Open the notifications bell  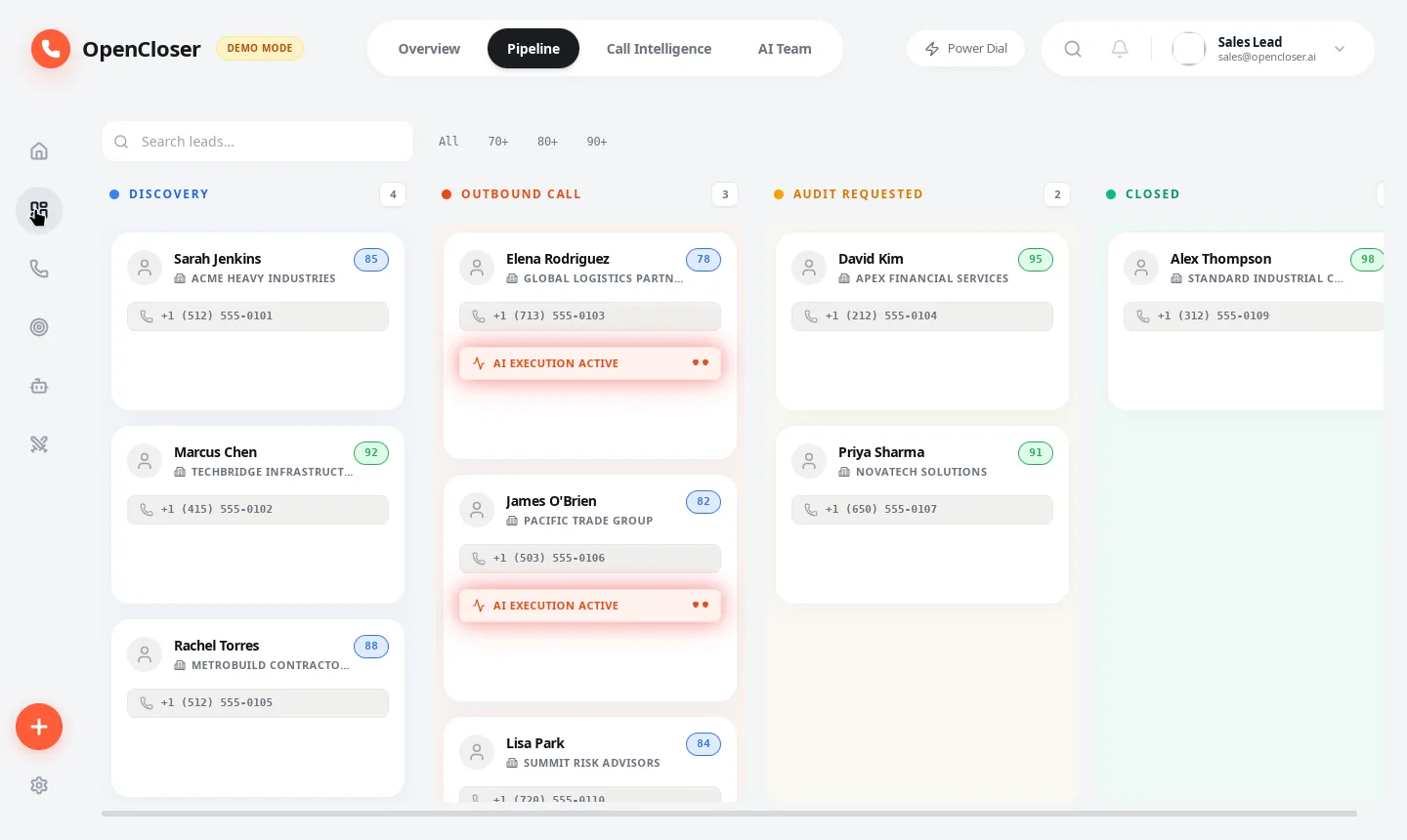(1120, 49)
